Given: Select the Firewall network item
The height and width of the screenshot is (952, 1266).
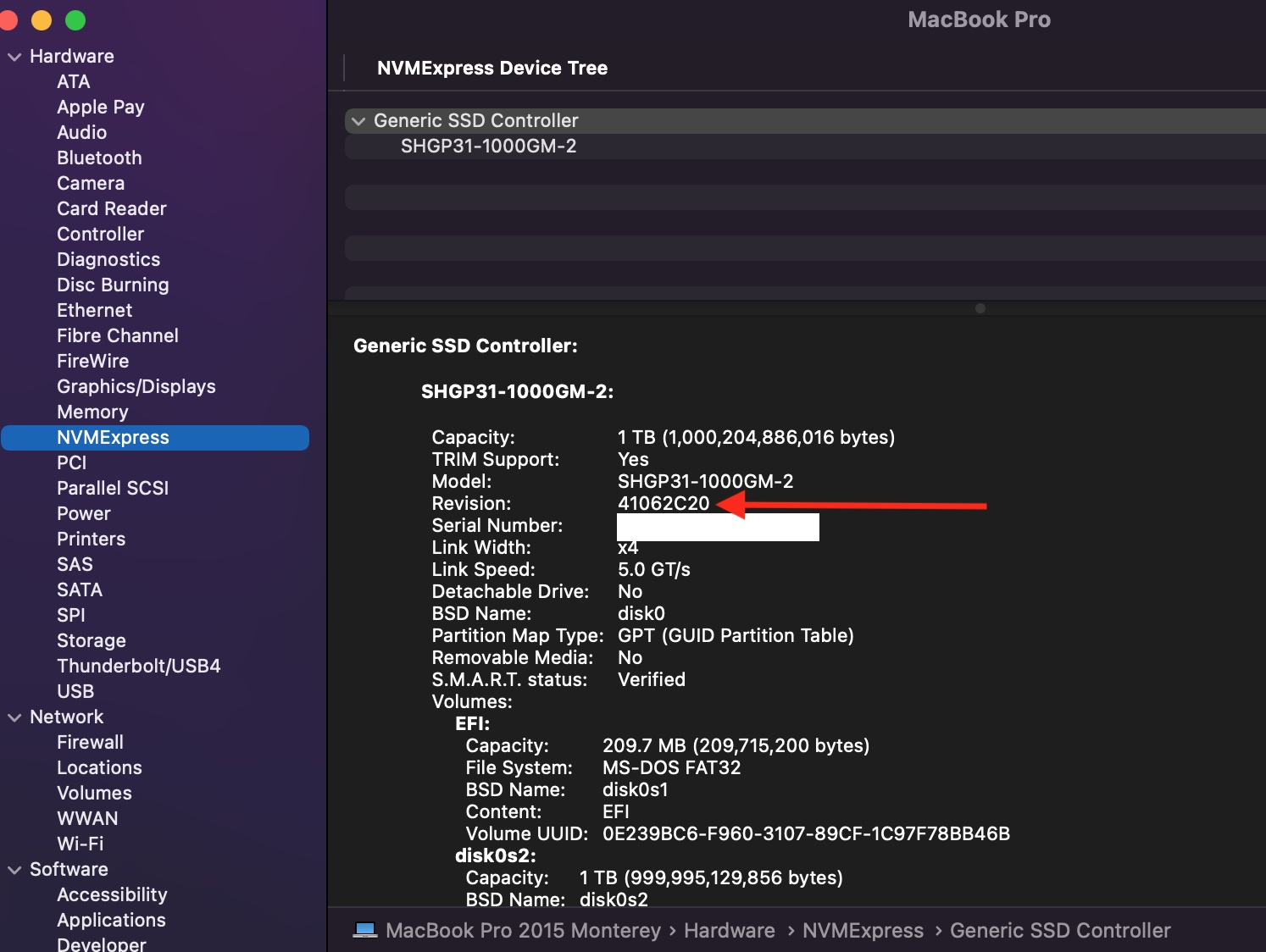Looking at the screenshot, I should coord(90,743).
